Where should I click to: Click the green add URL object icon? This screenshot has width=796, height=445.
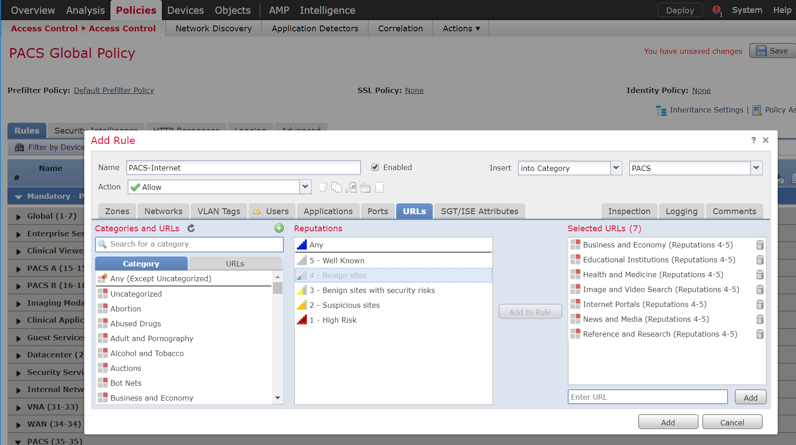click(x=279, y=229)
